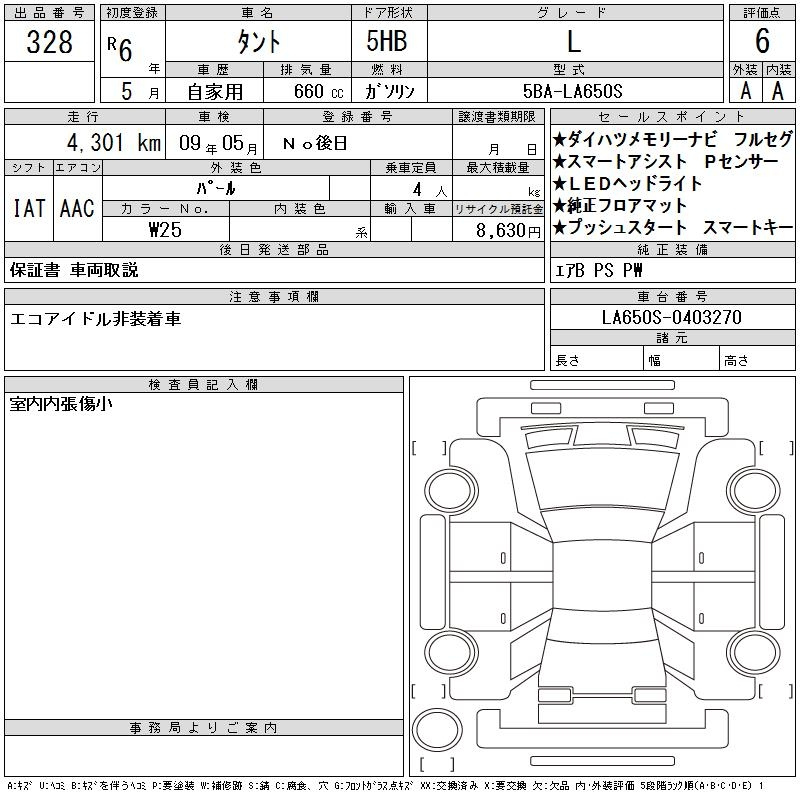This screenshot has width=800, height=800.
Task: Click the カラーNo. header label
Action: pyautogui.click(x=165, y=208)
